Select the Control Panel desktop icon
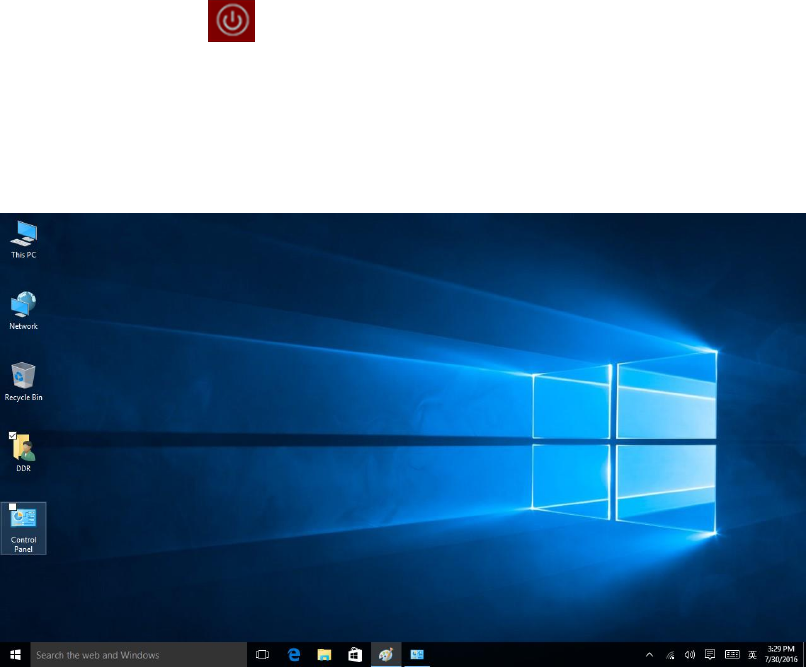The width and height of the screenshot is (806, 667). pos(24,528)
